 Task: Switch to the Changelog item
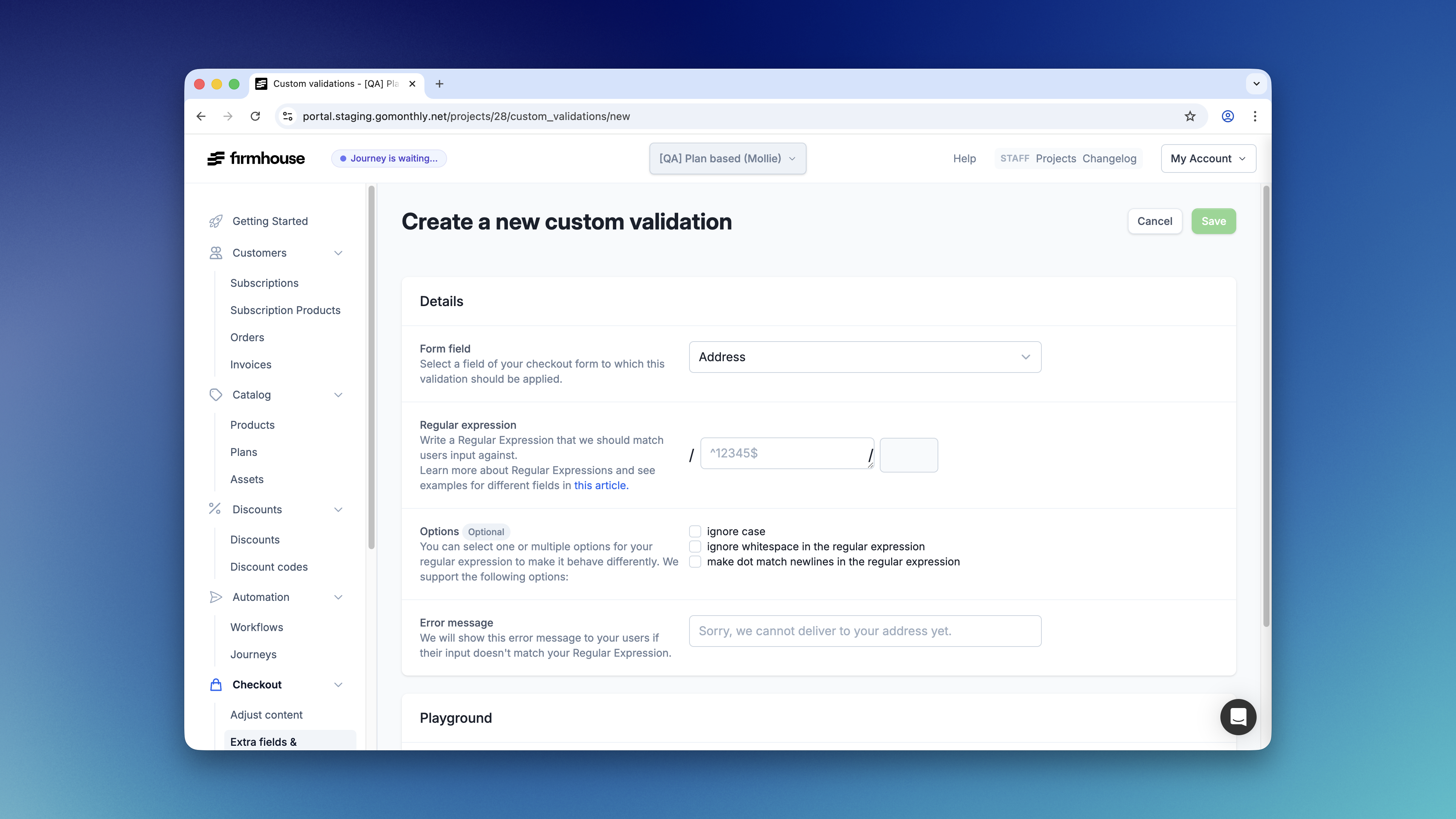[1109, 158]
